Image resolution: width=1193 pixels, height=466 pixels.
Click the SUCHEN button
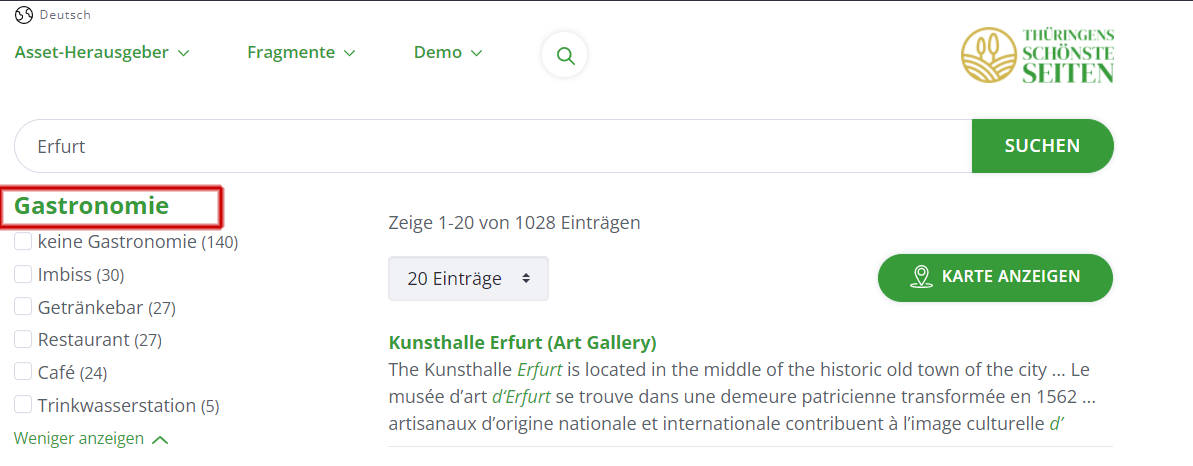click(1042, 146)
